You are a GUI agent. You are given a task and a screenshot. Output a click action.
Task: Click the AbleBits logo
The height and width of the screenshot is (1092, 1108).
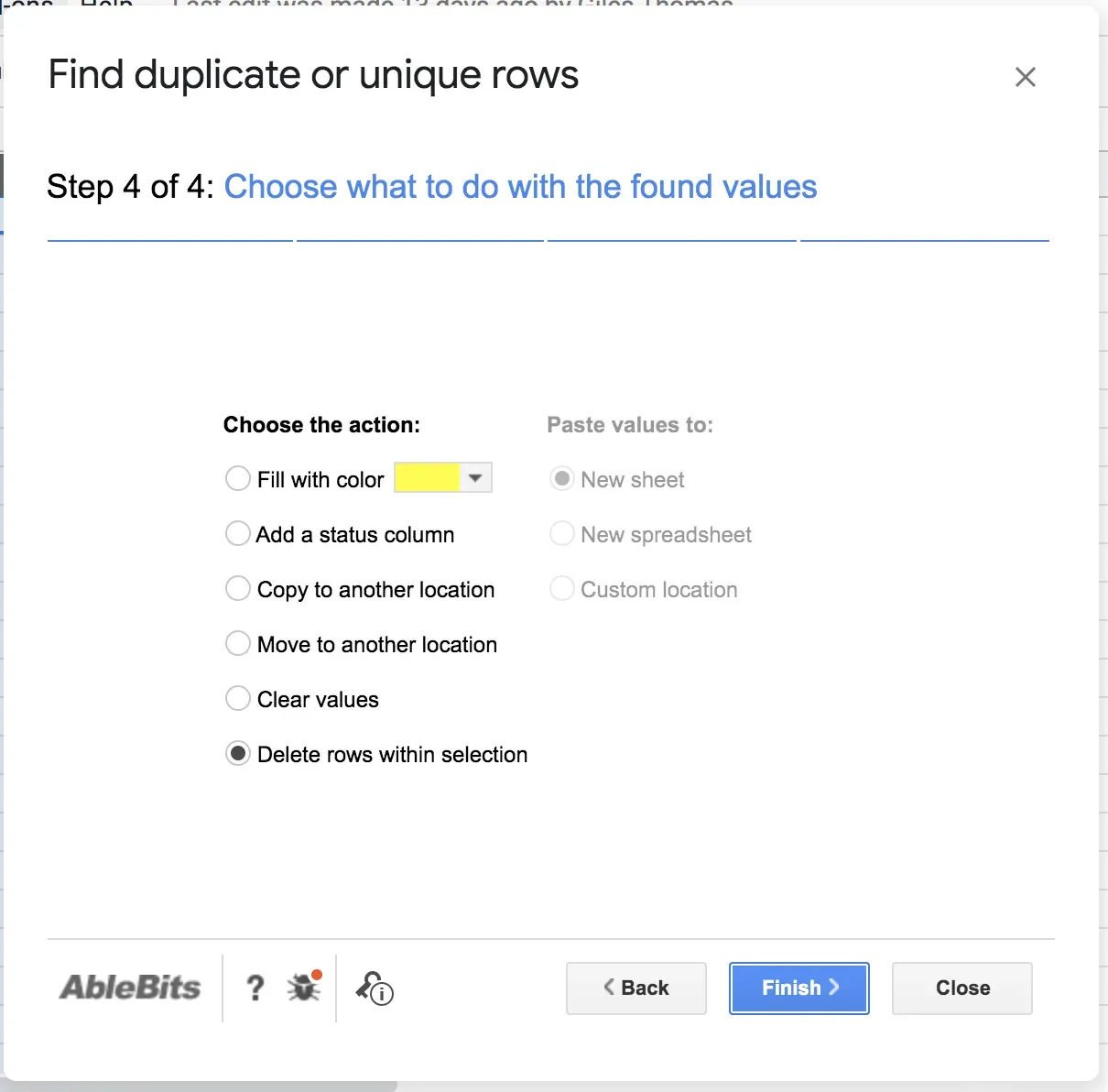[x=130, y=988]
